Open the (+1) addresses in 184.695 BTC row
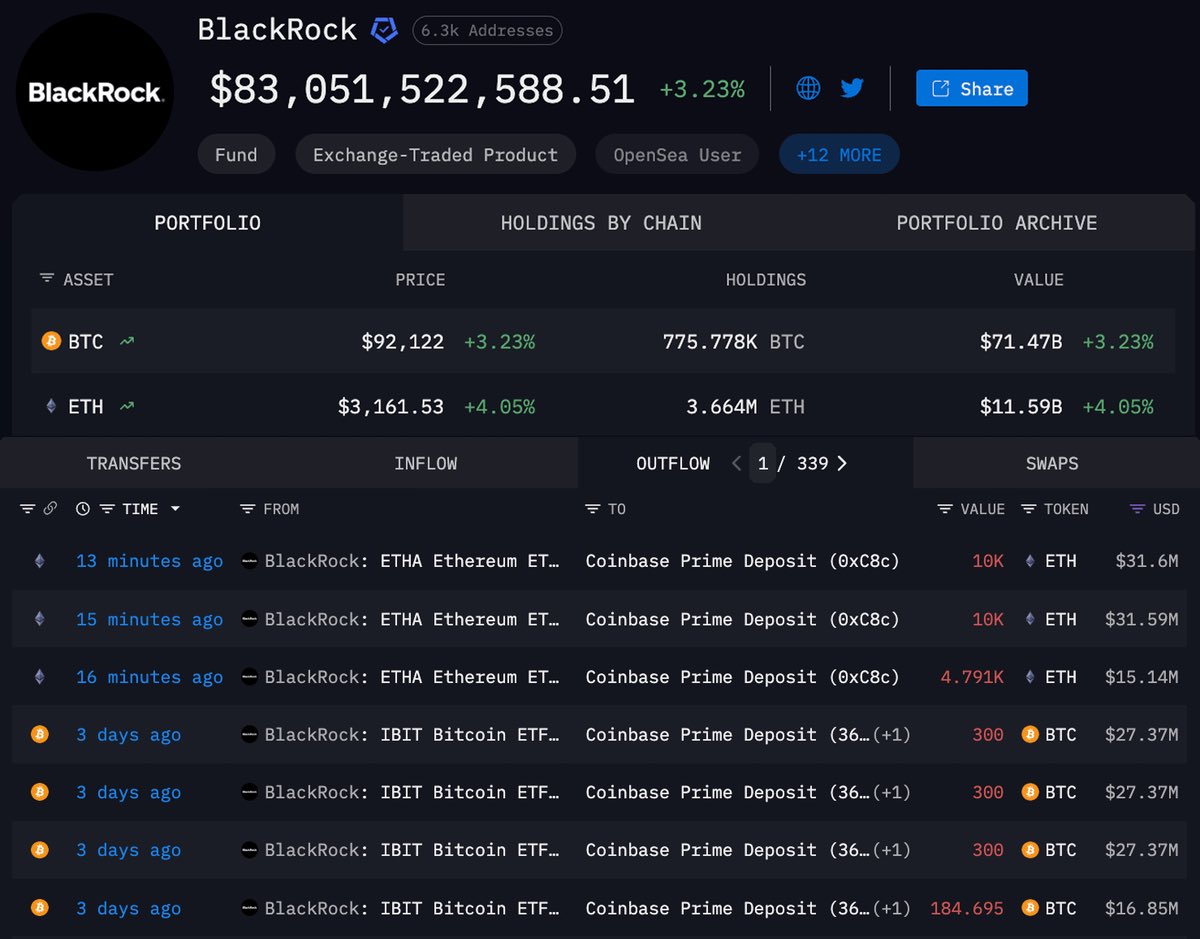Screen dimensions: 1200x939 (x=891, y=908)
